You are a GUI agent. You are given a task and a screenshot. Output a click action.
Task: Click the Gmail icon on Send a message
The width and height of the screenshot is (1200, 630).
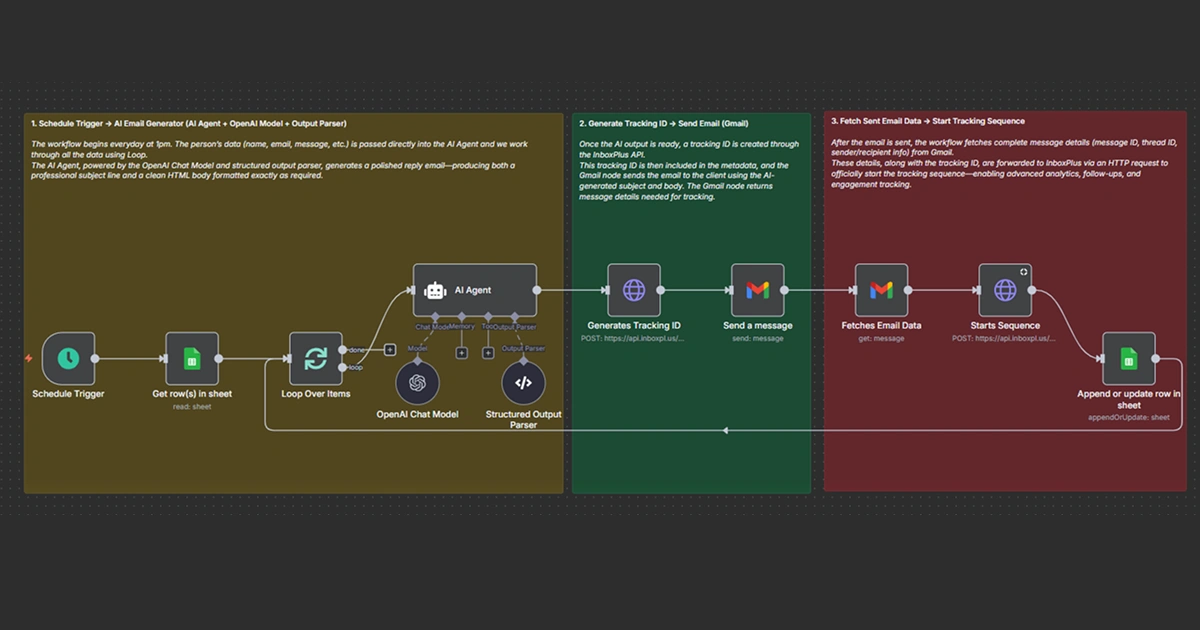click(x=758, y=290)
